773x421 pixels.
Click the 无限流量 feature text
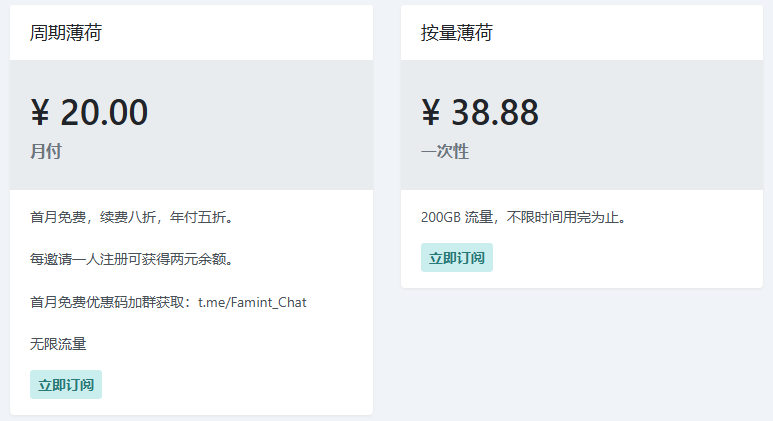58,344
